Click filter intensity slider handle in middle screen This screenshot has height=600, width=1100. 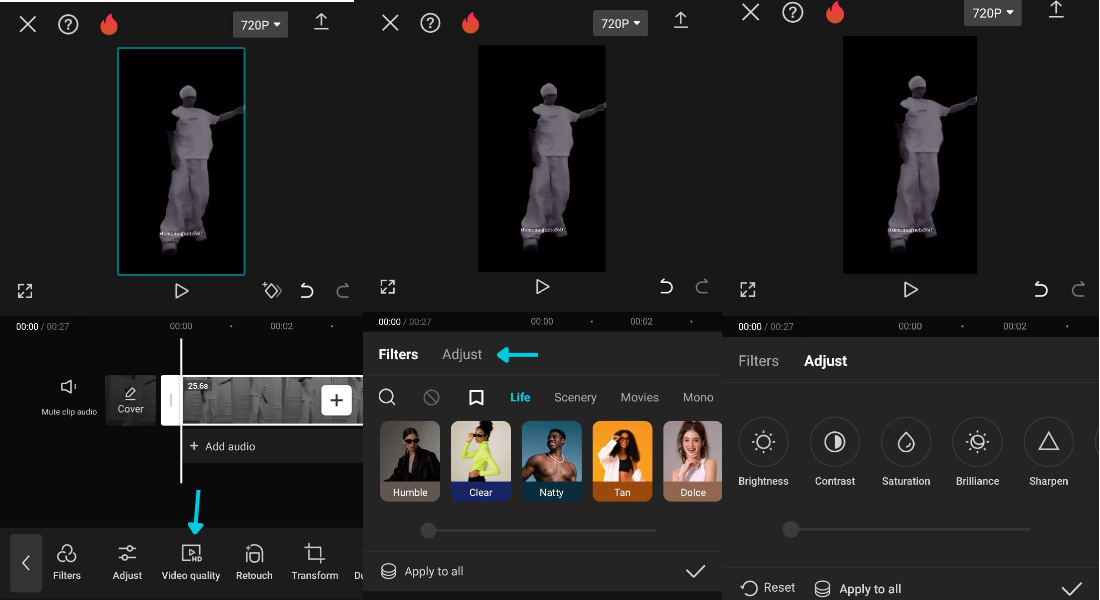pos(428,531)
